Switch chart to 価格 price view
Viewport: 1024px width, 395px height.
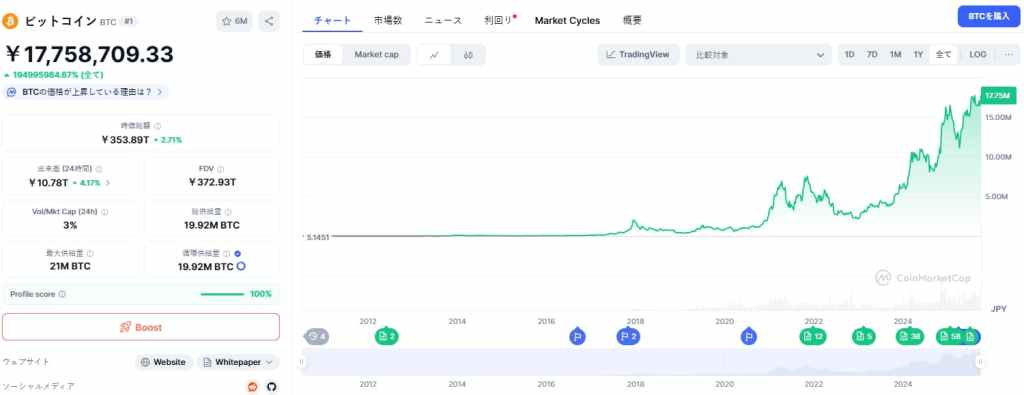(x=323, y=55)
